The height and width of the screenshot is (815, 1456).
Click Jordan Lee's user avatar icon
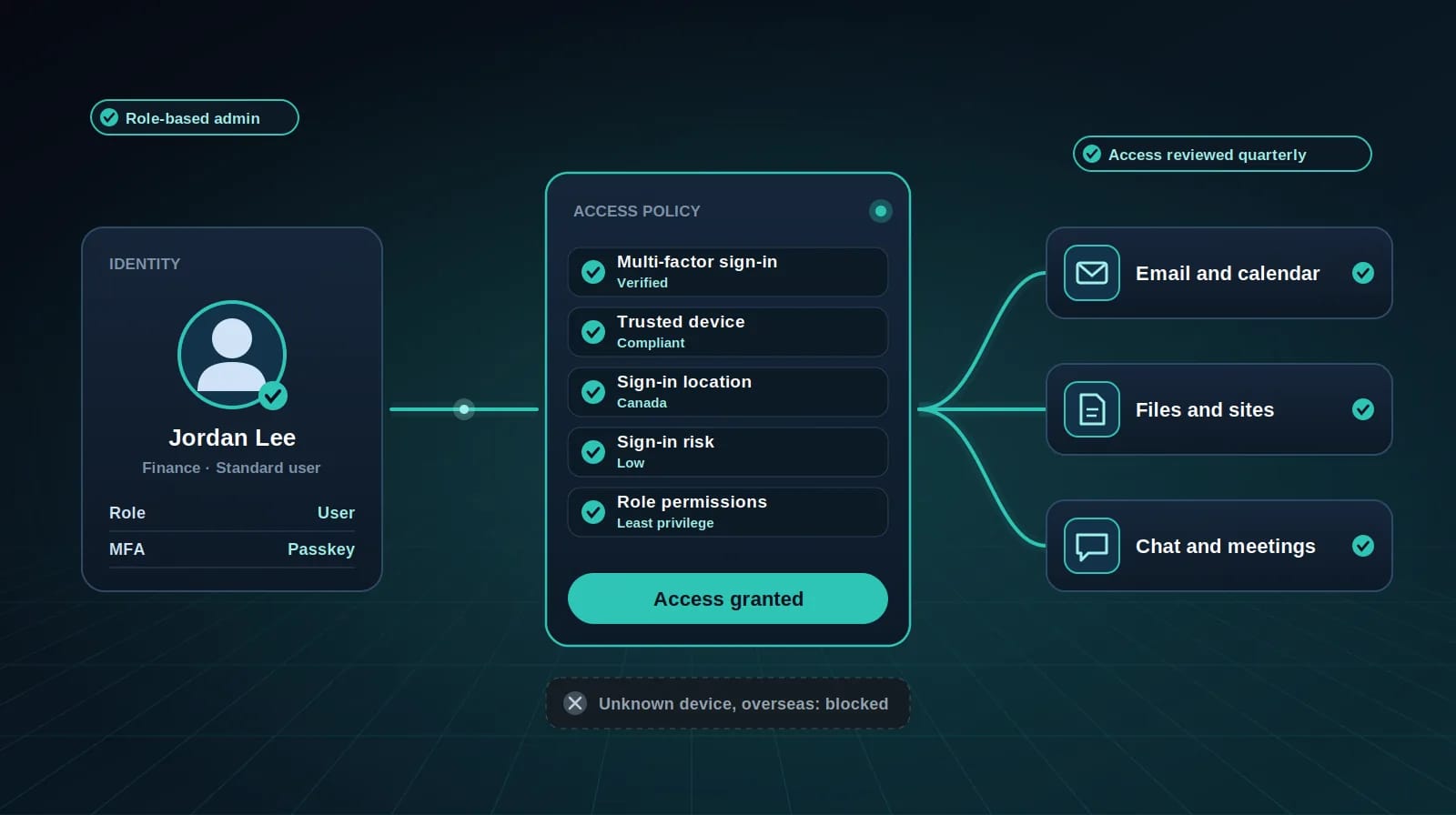pyautogui.click(x=232, y=354)
